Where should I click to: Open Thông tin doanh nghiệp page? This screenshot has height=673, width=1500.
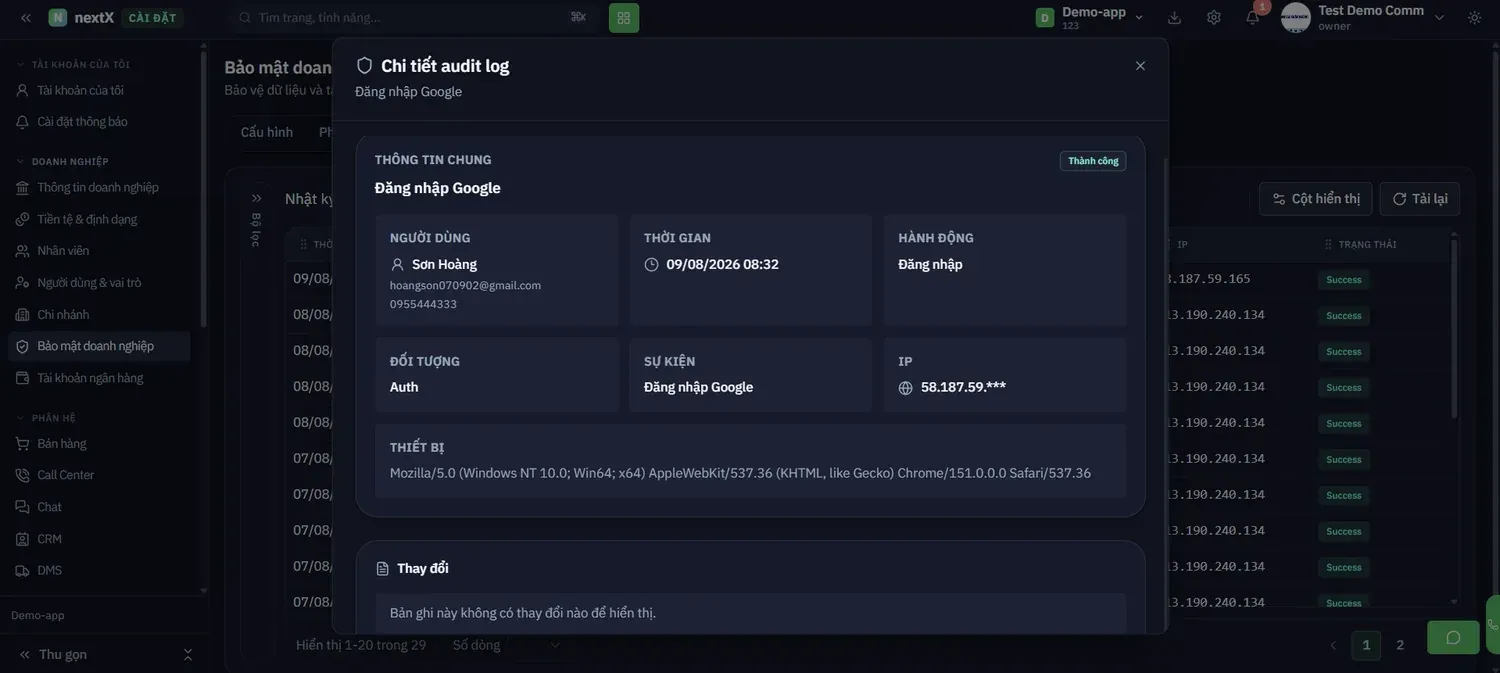[99, 187]
